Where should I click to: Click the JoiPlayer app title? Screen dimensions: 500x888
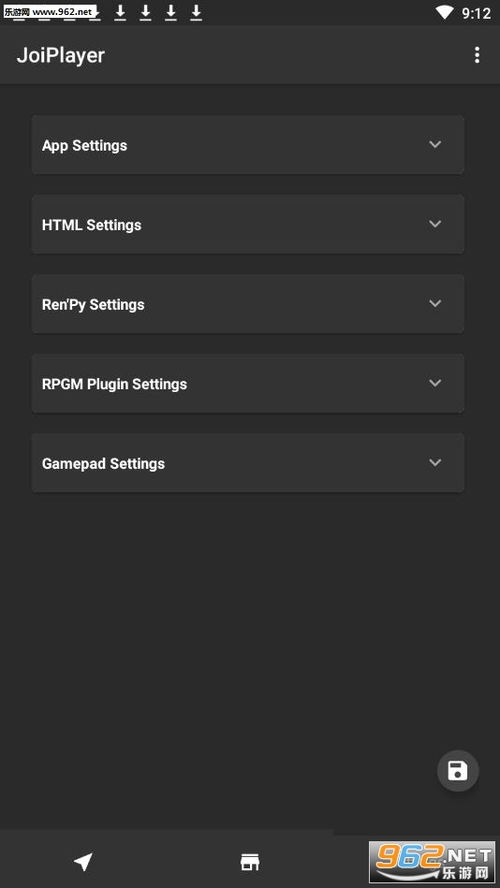click(61, 56)
